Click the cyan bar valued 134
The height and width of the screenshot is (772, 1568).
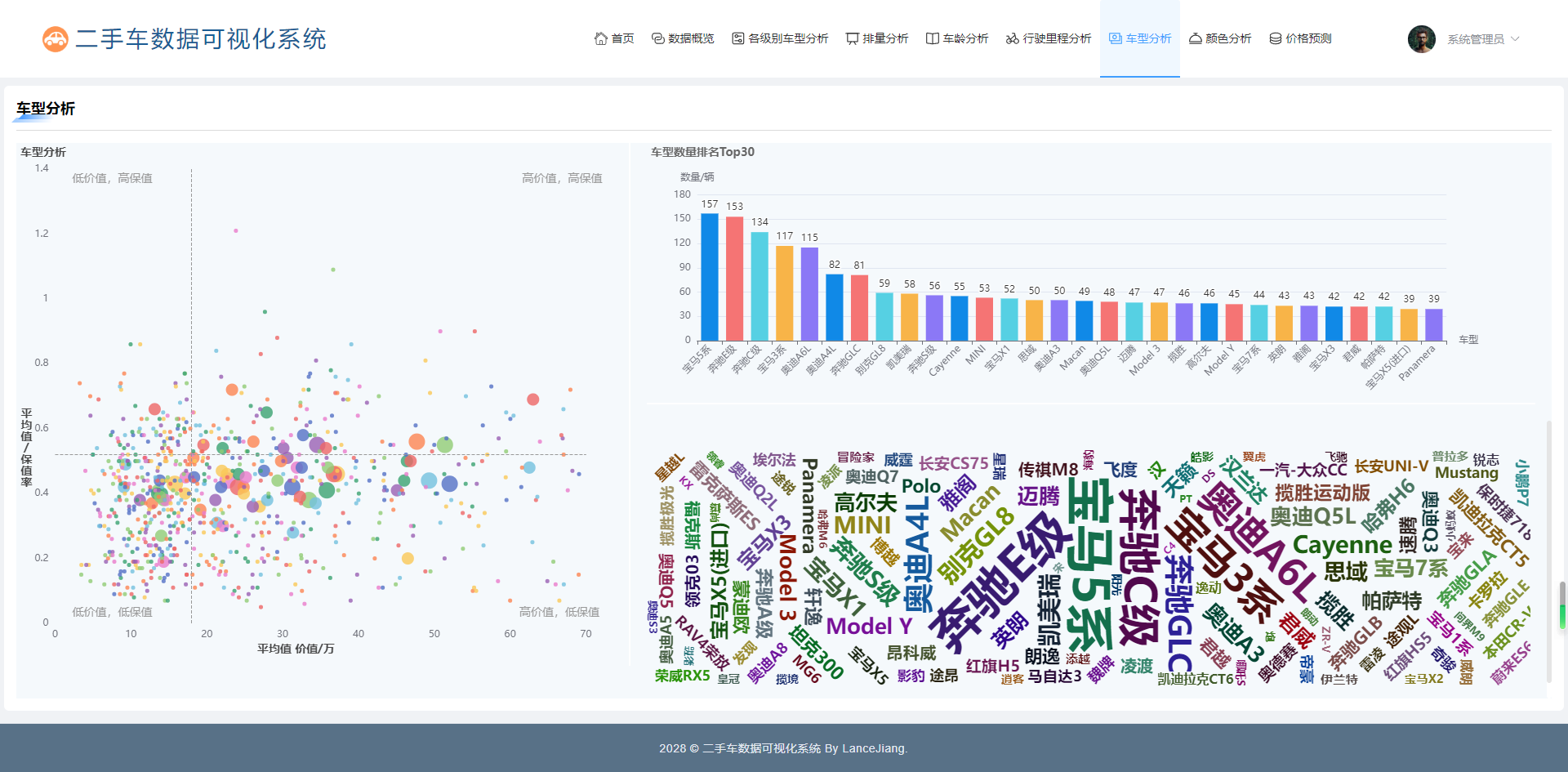point(759,287)
